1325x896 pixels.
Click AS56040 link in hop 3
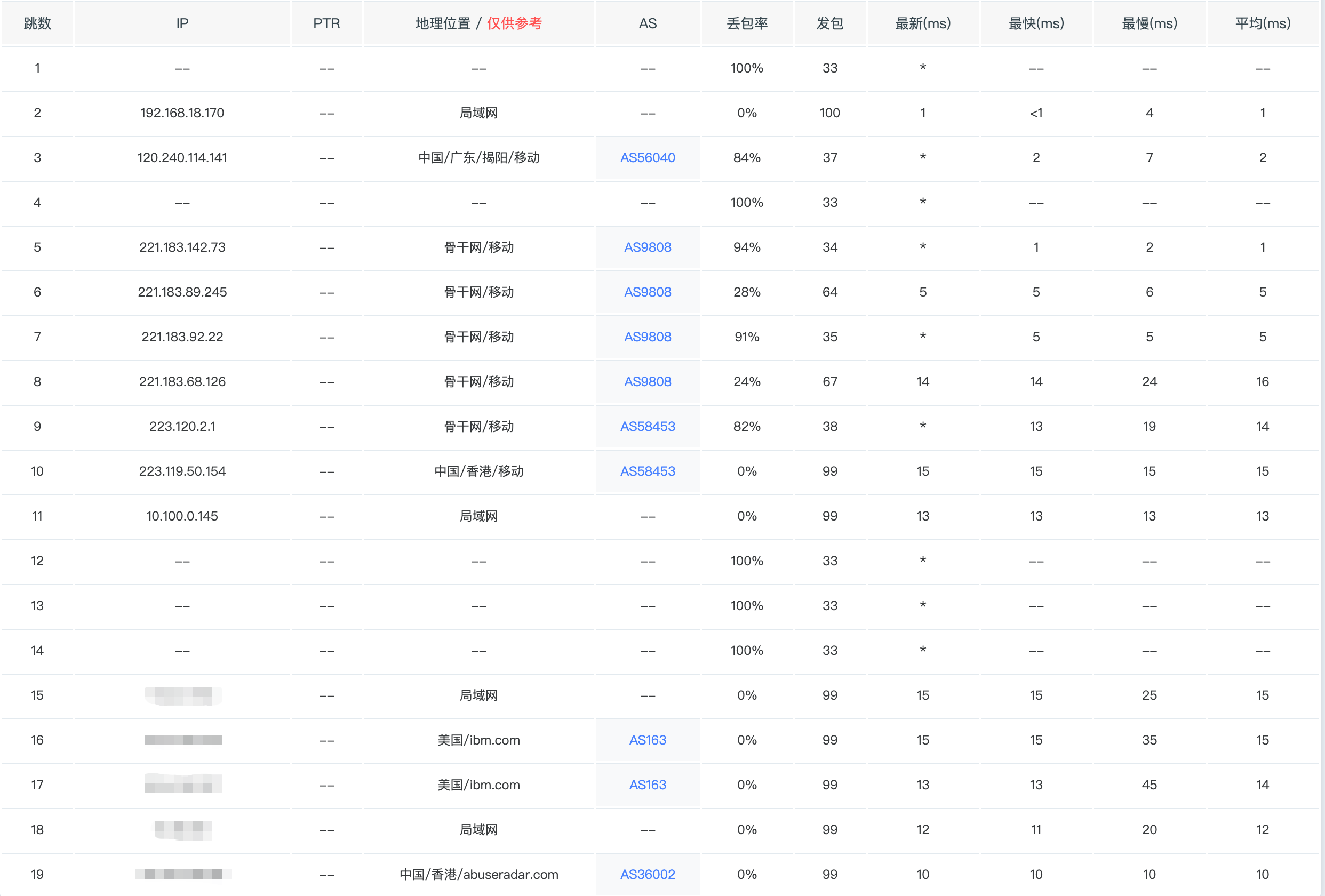[x=647, y=158]
